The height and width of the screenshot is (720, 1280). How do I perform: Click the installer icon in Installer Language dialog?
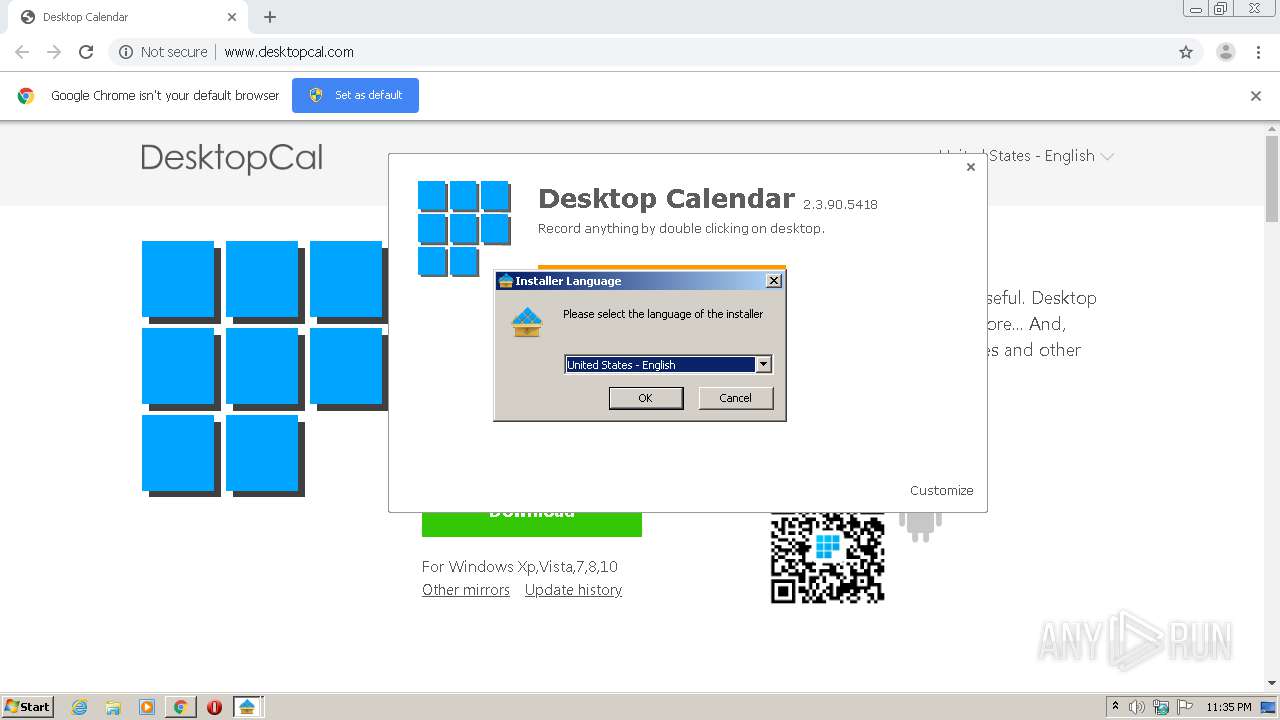527,322
